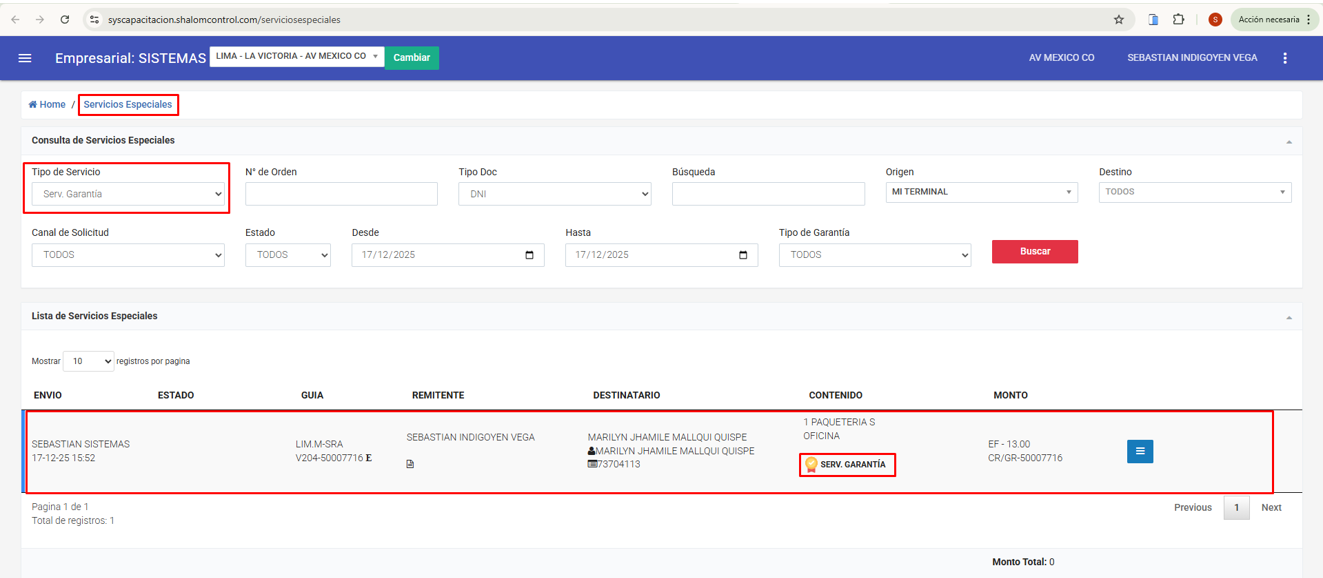Select the Estado filter dropdown
The image size is (1323, 578).
tap(287, 255)
